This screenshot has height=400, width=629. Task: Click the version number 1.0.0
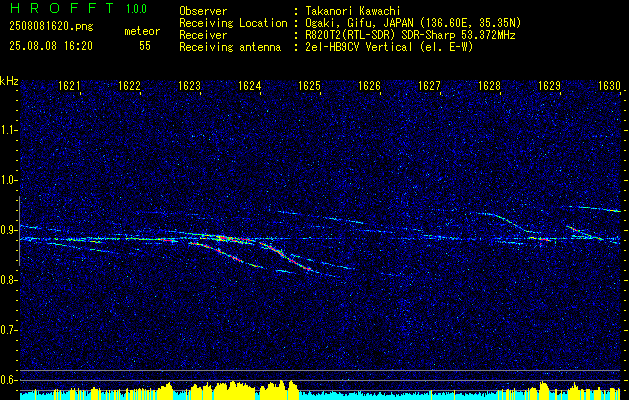pyautogui.click(x=136, y=9)
